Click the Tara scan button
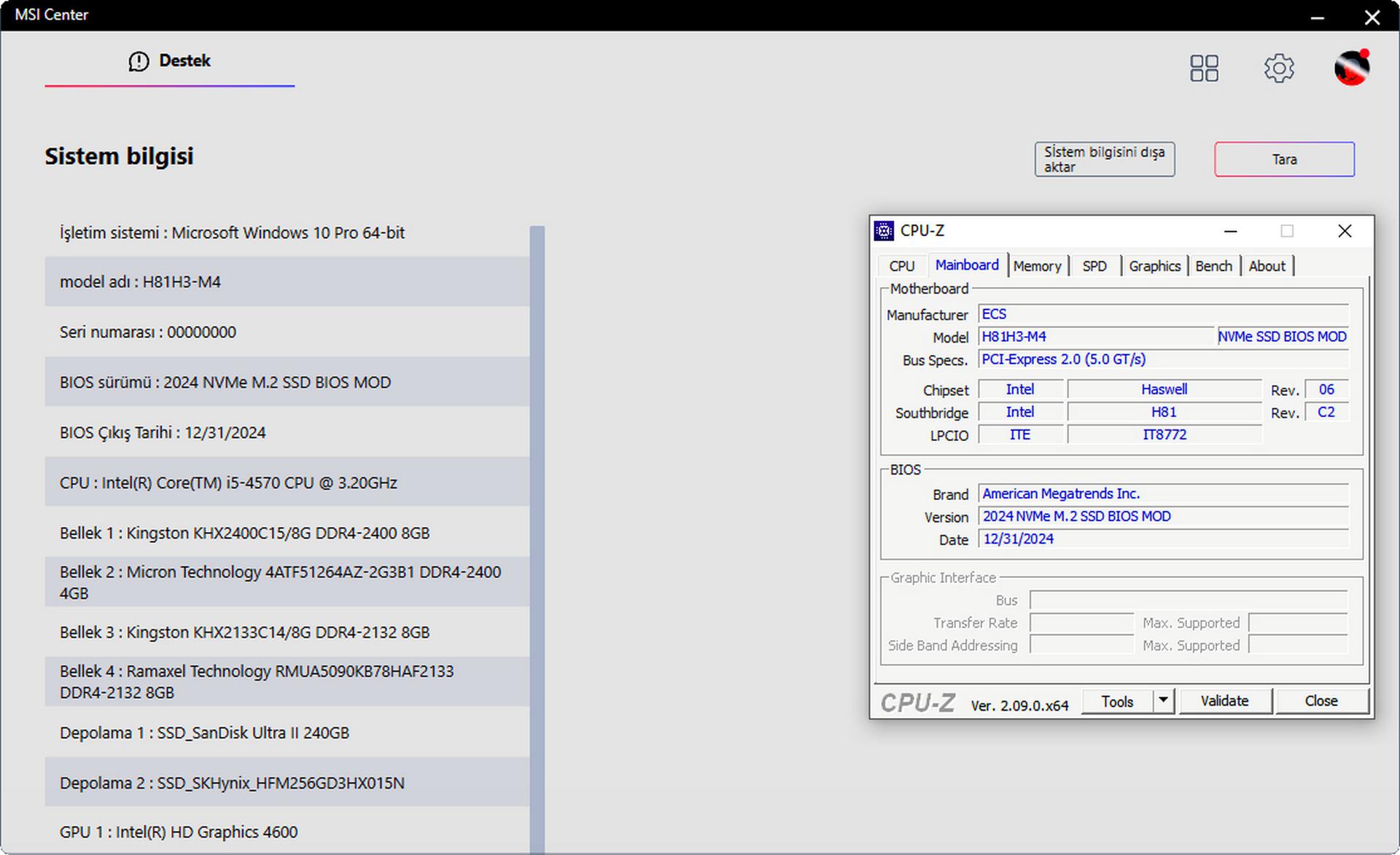The width and height of the screenshot is (1400, 855). click(x=1284, y=160)
